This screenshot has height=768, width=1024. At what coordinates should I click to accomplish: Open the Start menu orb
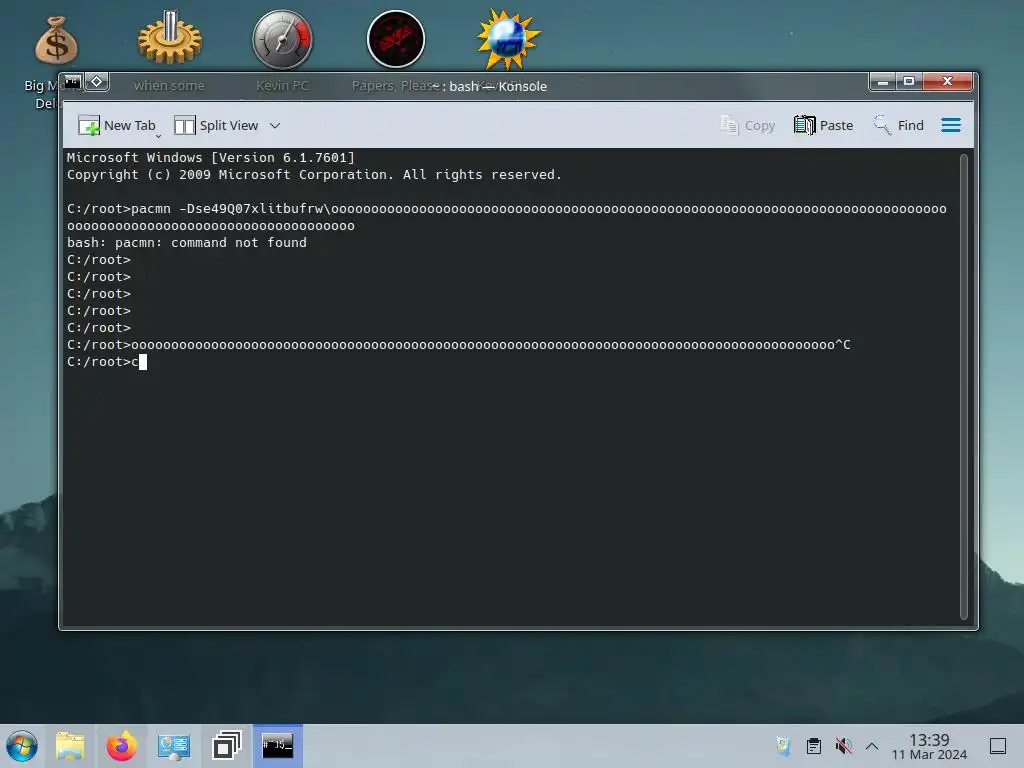click(x=22, y=746)
